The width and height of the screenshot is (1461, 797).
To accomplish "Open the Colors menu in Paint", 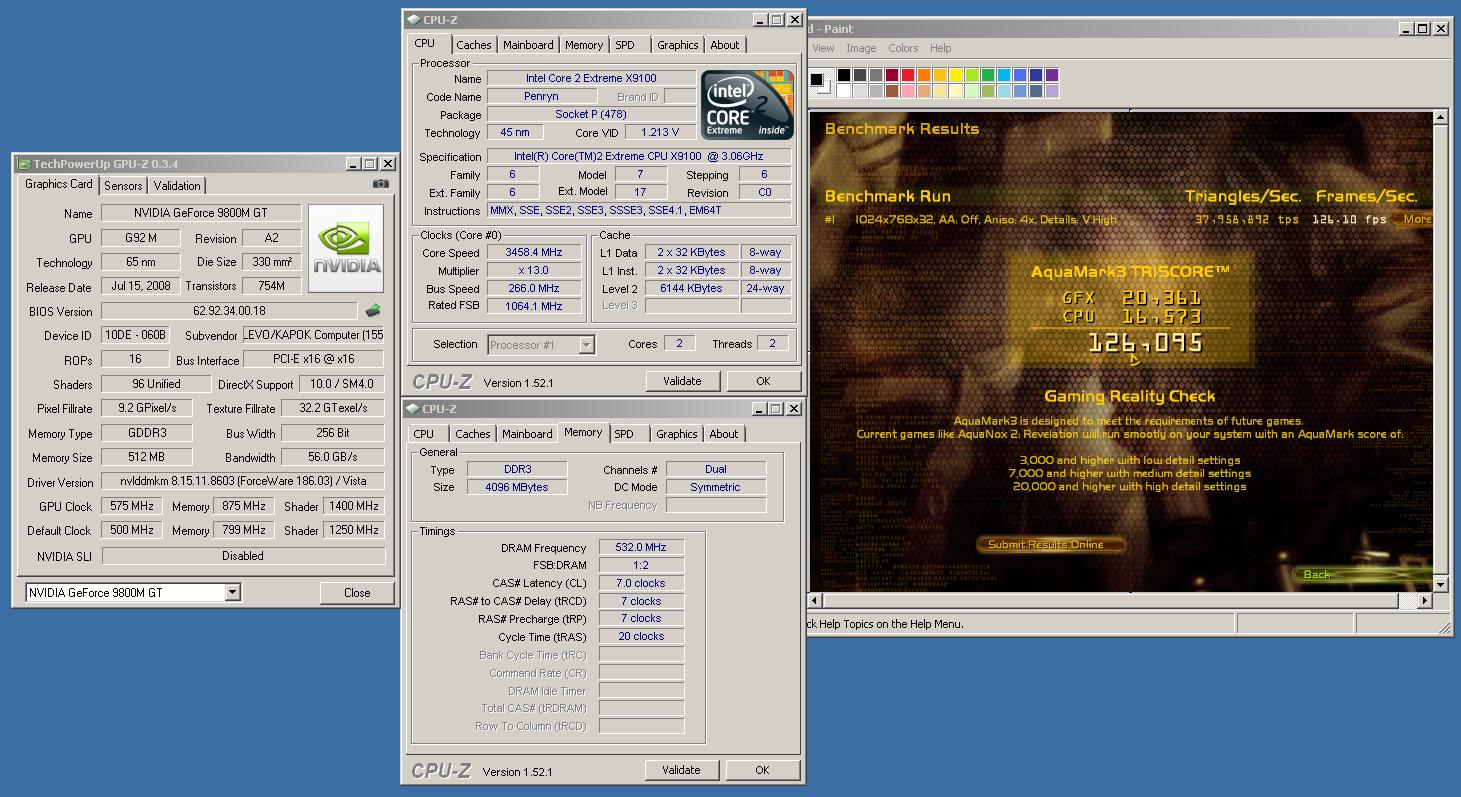I will pos(903,48).
